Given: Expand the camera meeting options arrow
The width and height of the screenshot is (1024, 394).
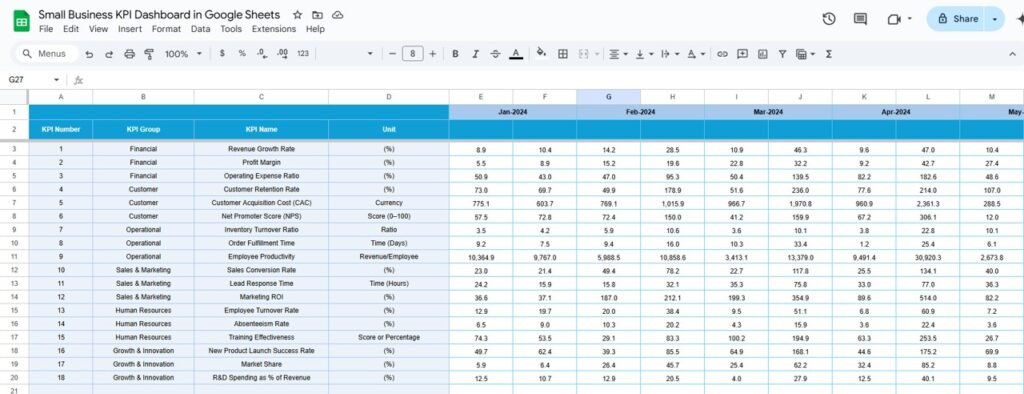Looking at the screenshot, I should point(910,19).
